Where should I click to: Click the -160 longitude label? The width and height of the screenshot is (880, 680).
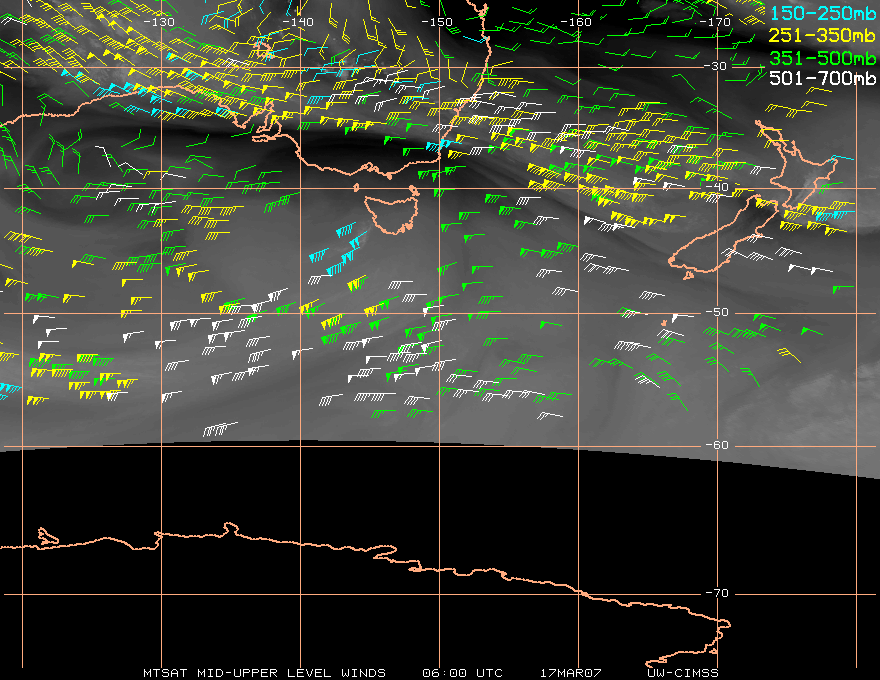[x=576, y=22]
